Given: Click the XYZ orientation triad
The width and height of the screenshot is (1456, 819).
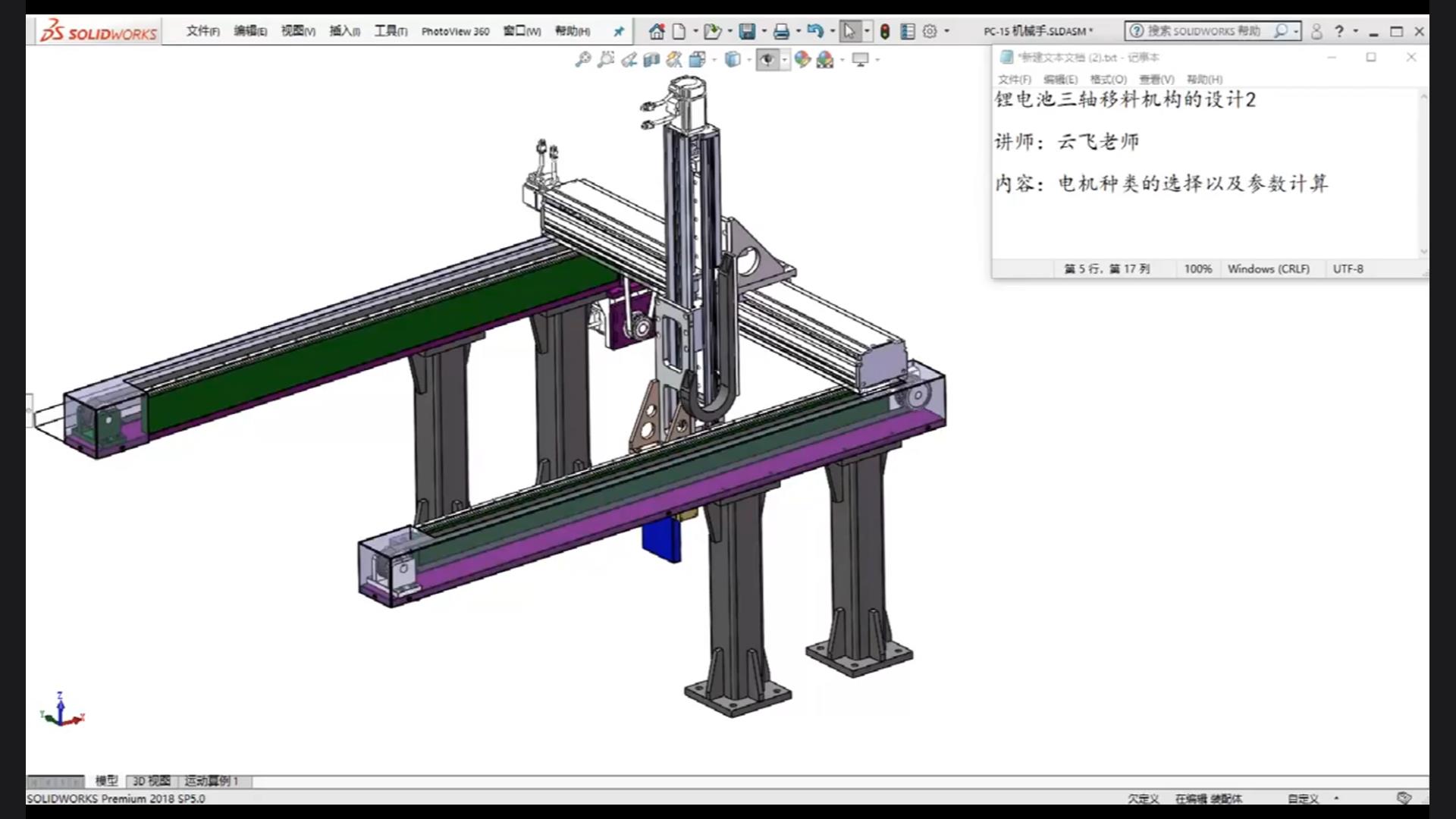Looking at the screenshot, I should [61, 710].
